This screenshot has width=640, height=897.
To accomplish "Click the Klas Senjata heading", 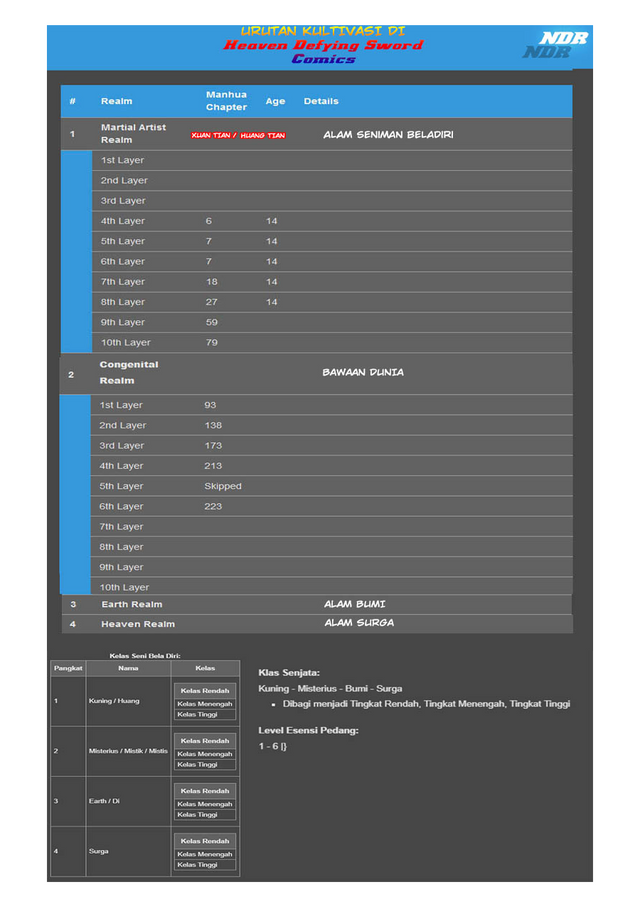I will coord(289,672).
